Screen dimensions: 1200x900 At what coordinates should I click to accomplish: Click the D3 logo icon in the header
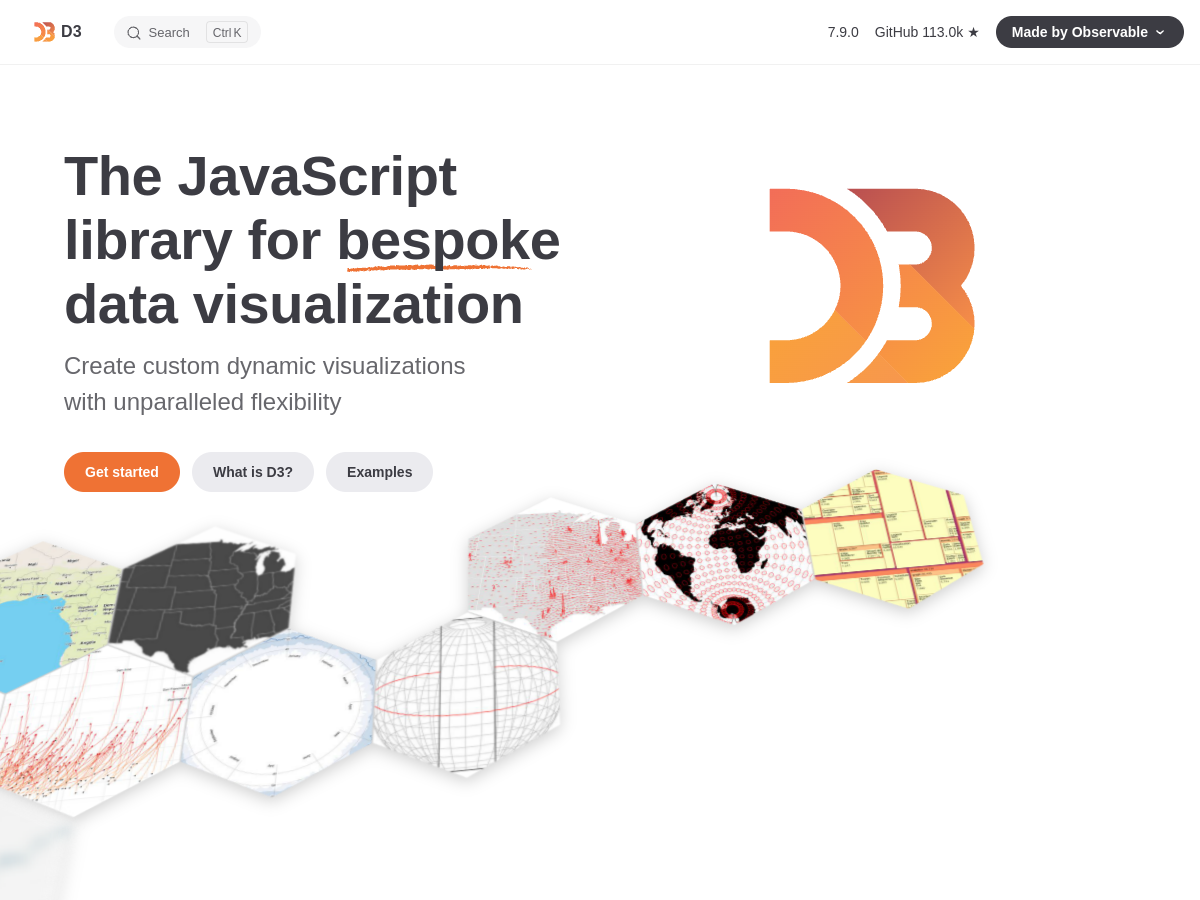(44, 32)
